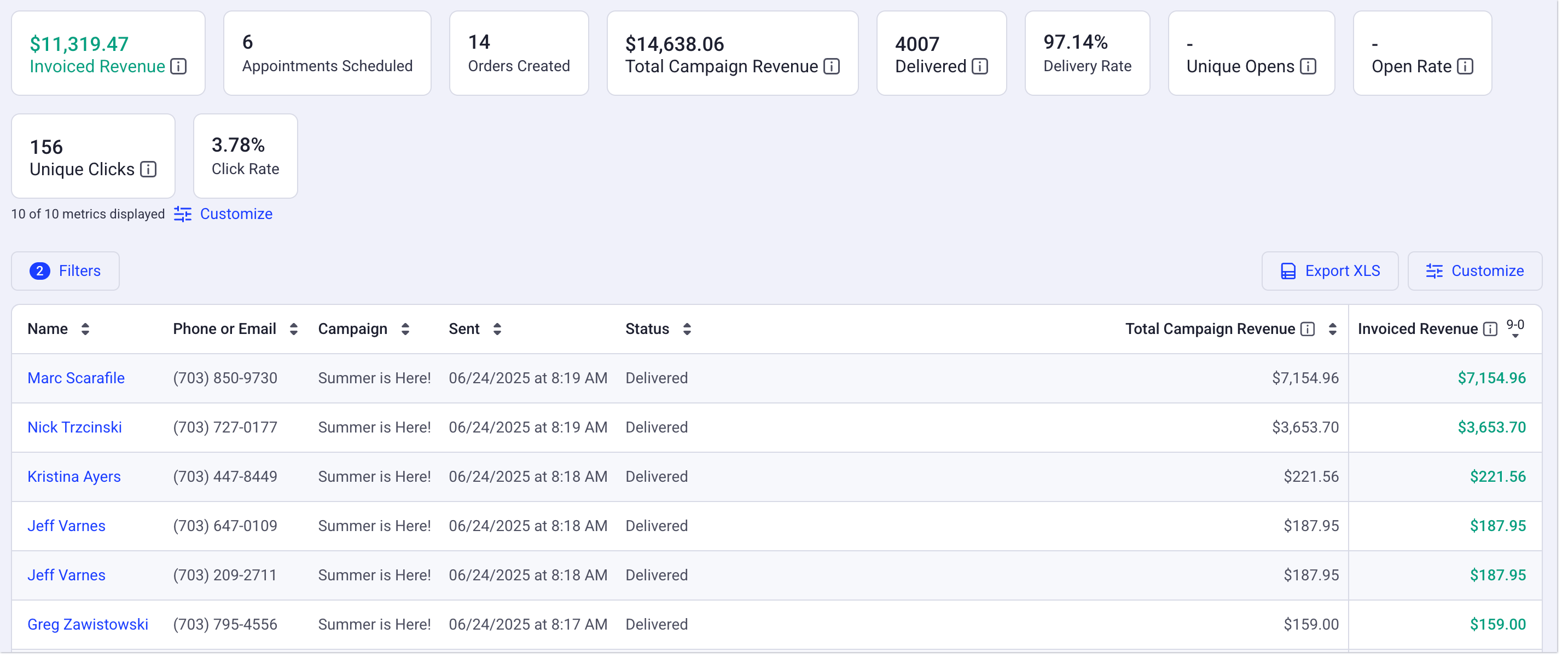Click the Export XLS book icon
The width and height of the screenshot is (1568, 663).
1288,270
